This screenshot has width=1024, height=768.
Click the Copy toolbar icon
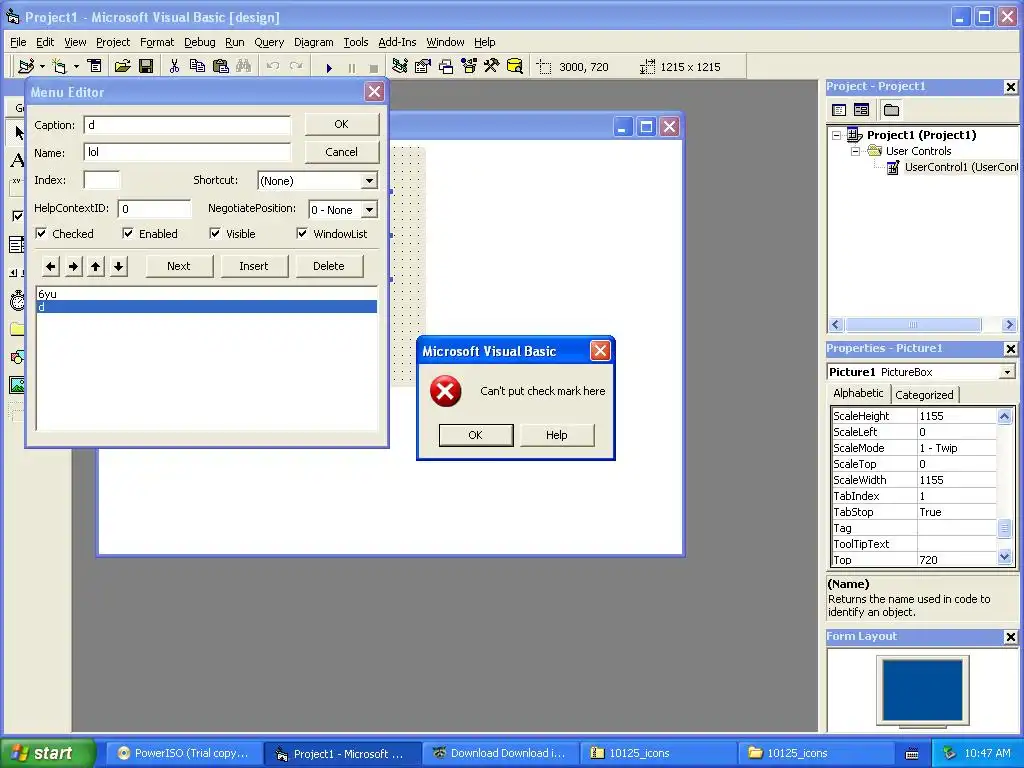(x=197, y=67)
